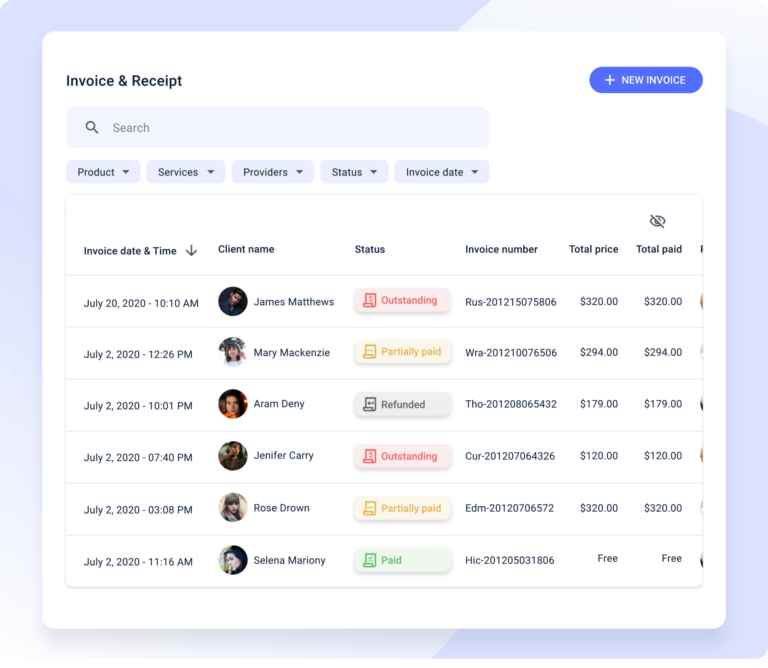
Task: Click the search magnifier icon
Action: 92,128
